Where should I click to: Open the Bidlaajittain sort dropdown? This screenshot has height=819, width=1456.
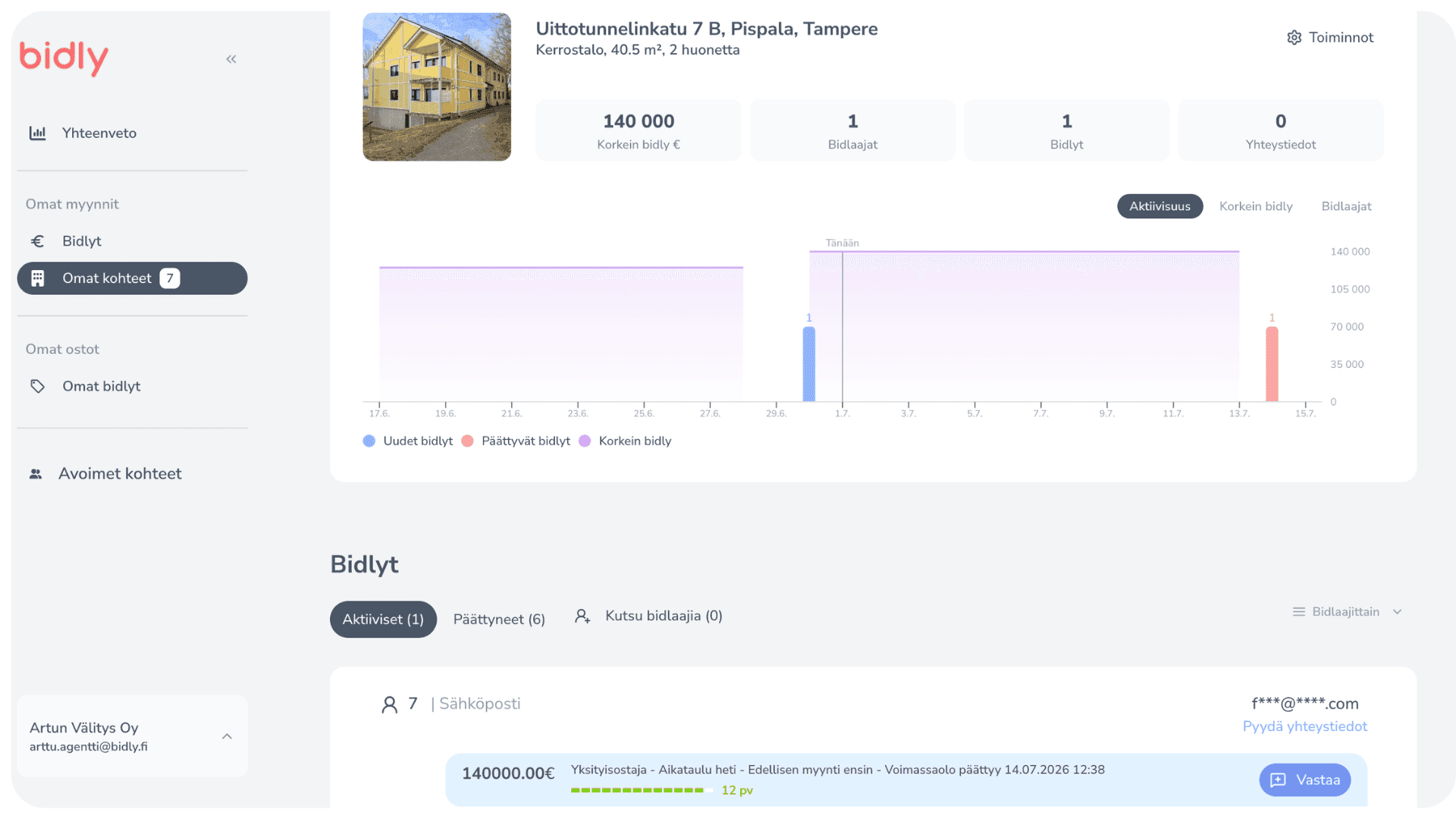[x=1347, y=612]
